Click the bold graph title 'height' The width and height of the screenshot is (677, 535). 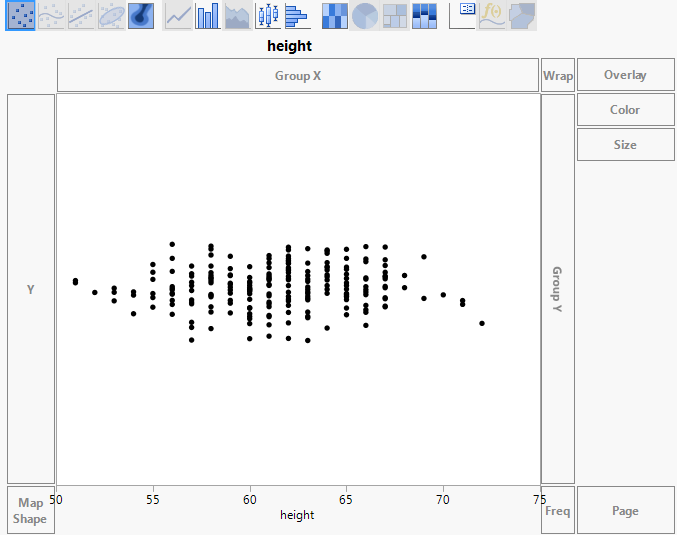pyautogui.click(x=289, y=46)
